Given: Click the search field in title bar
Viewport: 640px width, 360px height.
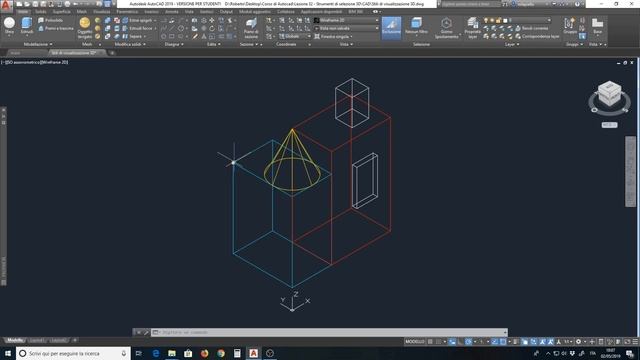Looking at the screenshot, I should (470, 4).
